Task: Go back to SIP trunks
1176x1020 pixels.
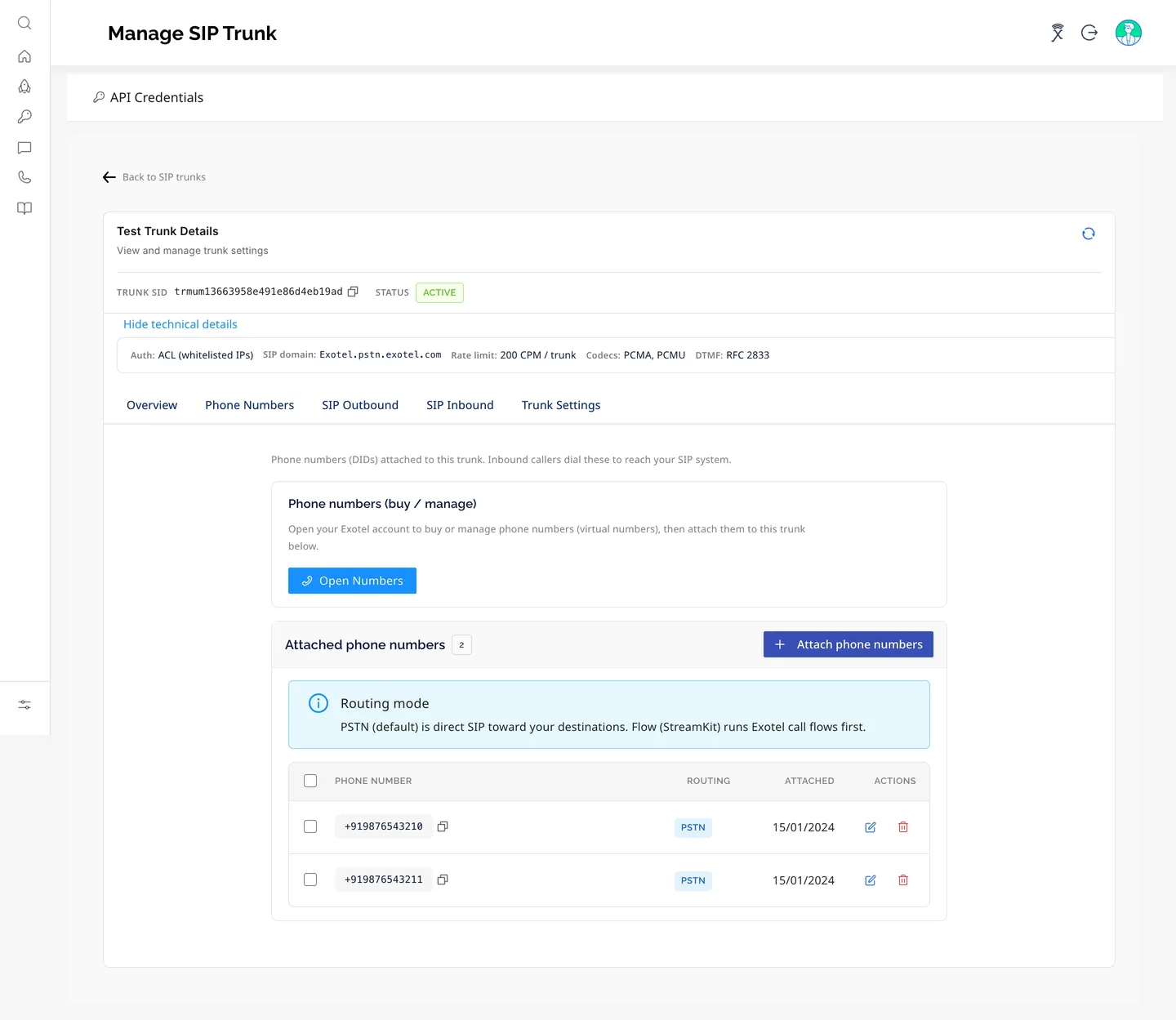Action: (154, 177)
